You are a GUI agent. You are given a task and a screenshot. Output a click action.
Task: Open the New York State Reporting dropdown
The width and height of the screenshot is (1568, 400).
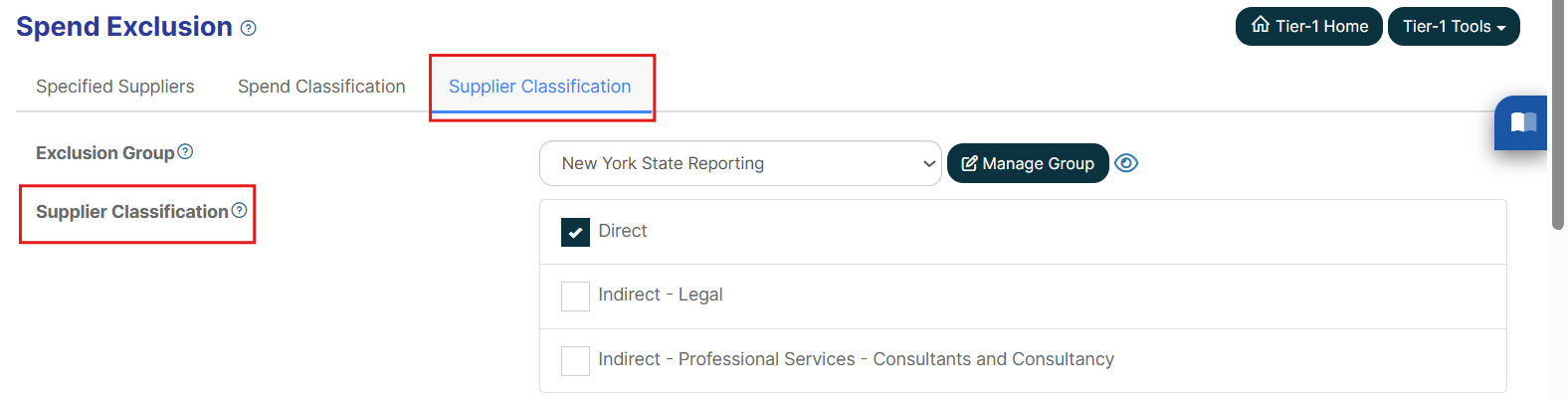740,163
